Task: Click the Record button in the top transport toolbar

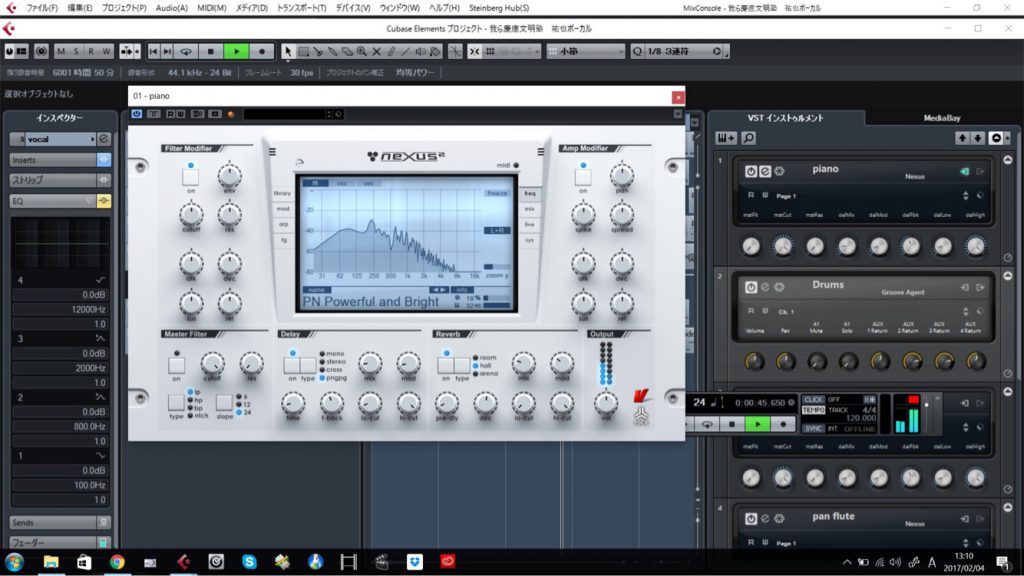Action: [262, 51]
